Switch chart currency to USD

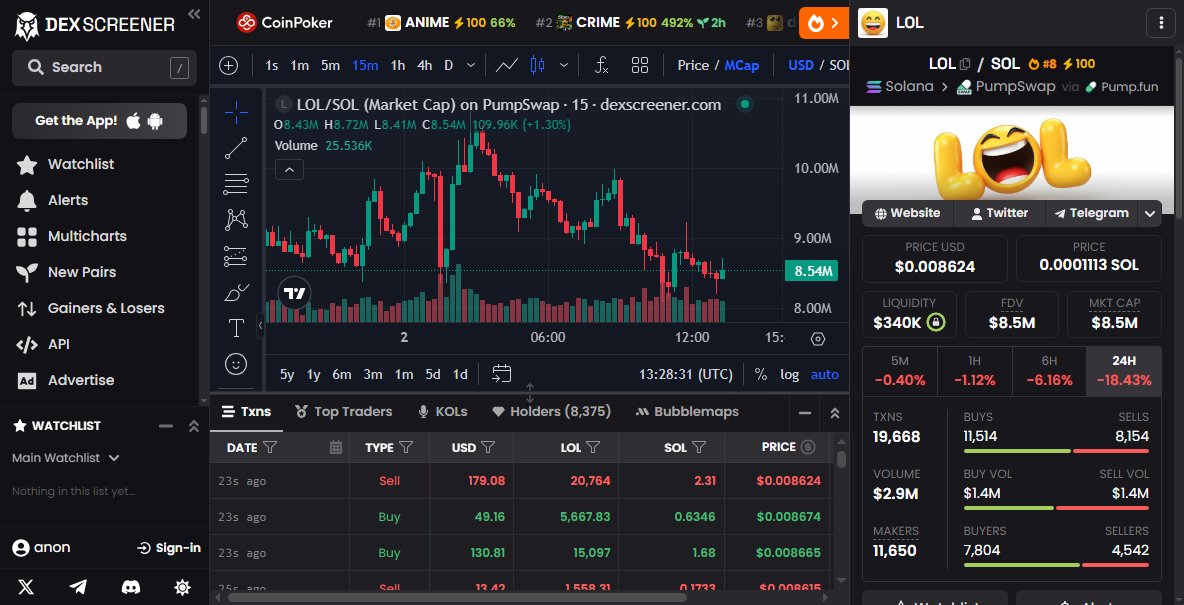coord(800,66)
